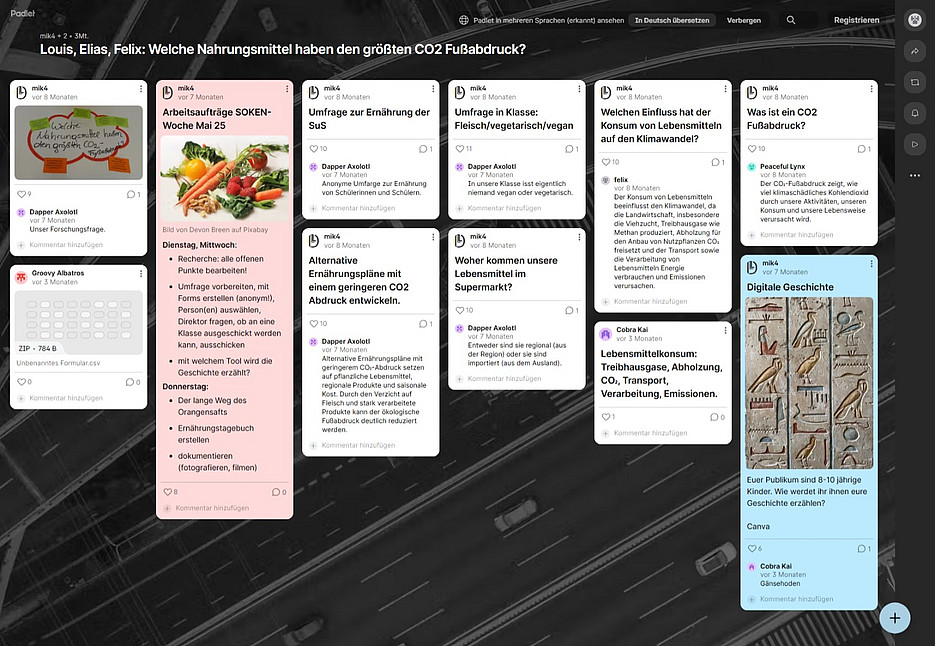Open the share icon in the right sidebar
This screenshot has height=646, width=935.
[x=914, y=50]
